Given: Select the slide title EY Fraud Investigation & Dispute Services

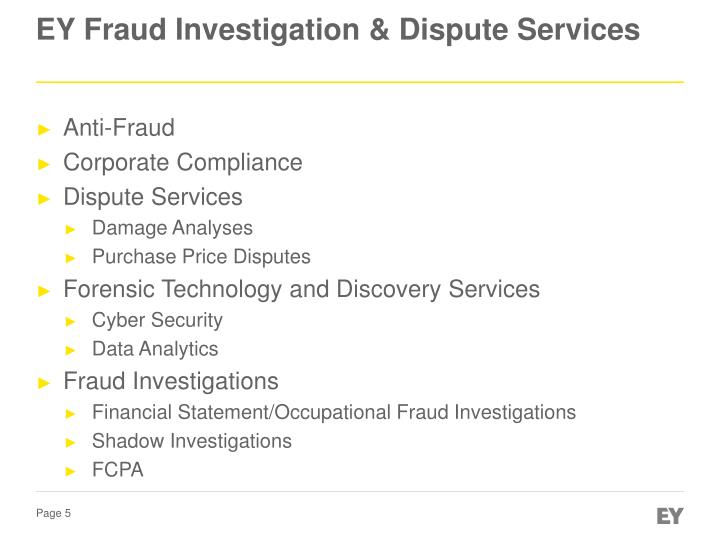Looking at the screenshot, I should point(338,30).
